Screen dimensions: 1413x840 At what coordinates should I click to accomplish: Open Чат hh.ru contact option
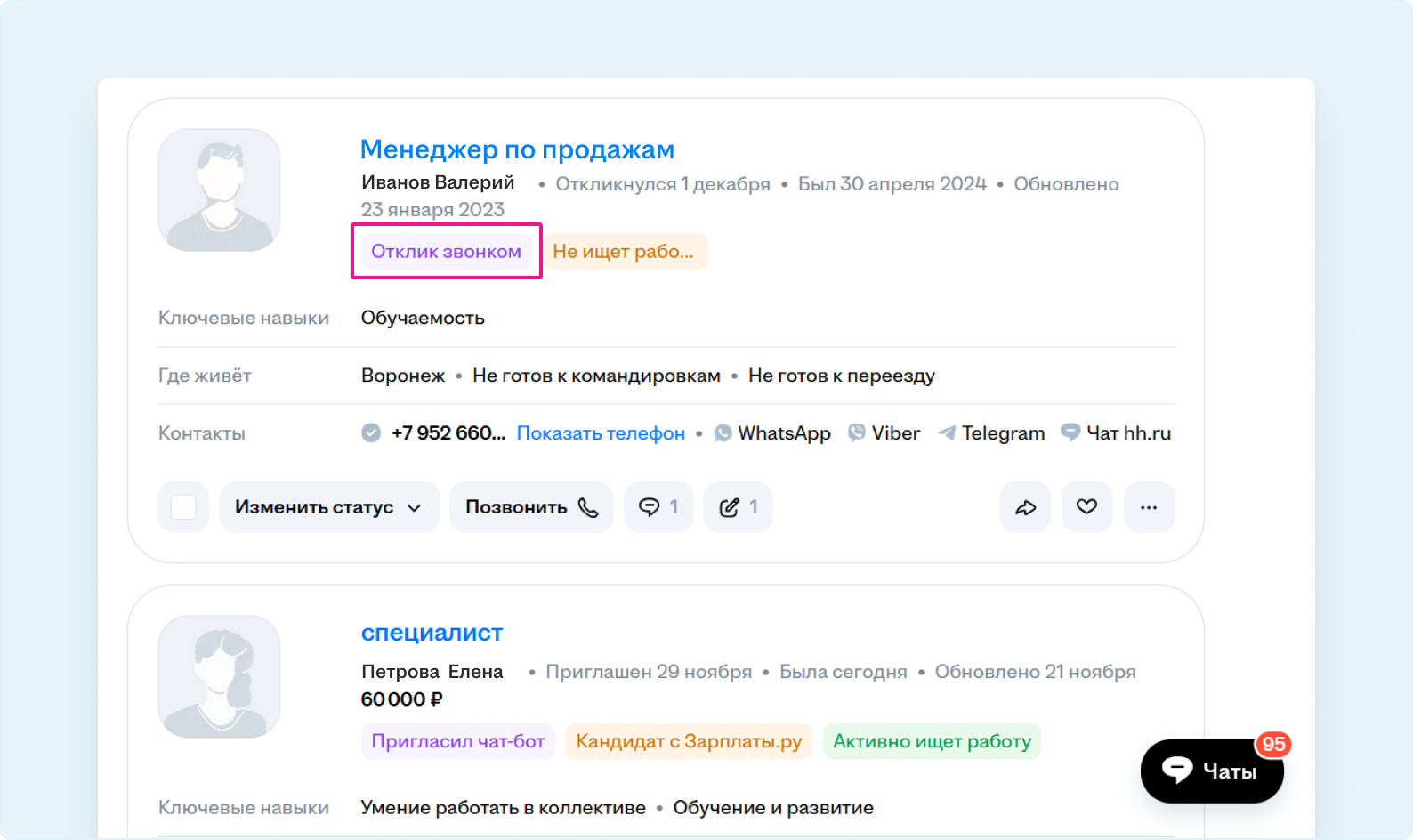tap(1116, 433)
